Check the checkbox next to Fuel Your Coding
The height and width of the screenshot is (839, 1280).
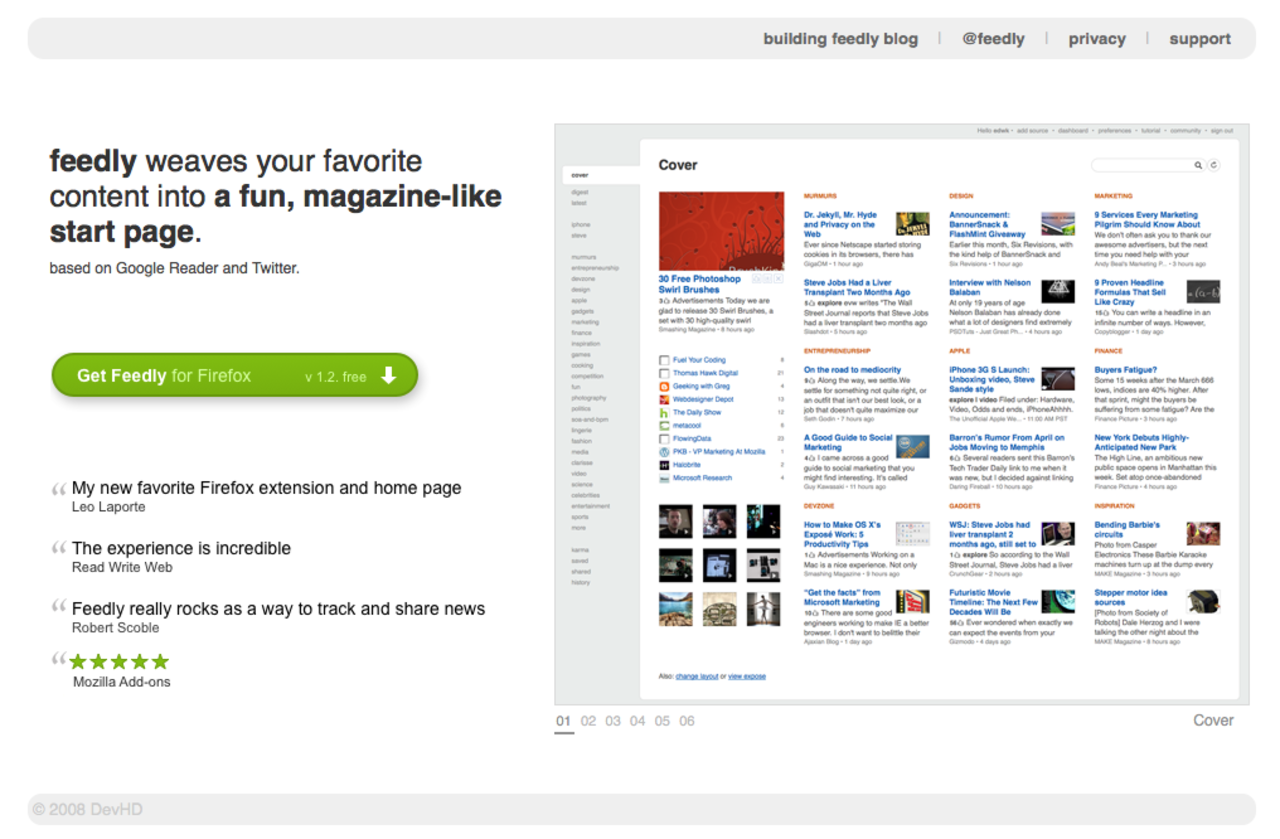click(664, 360)
